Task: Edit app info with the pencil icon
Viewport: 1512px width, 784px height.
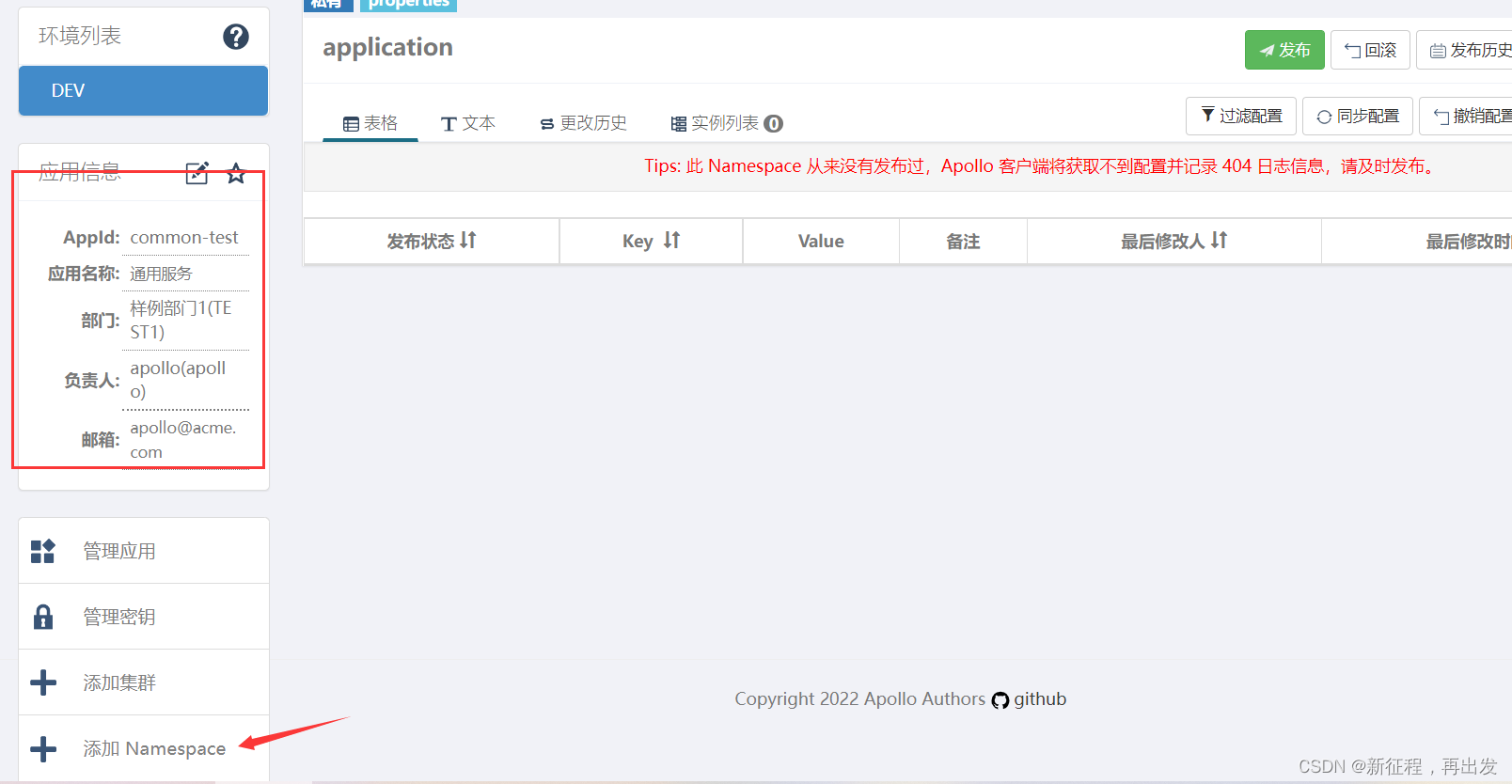Action: pyautogui.click(x=197, y=173)
